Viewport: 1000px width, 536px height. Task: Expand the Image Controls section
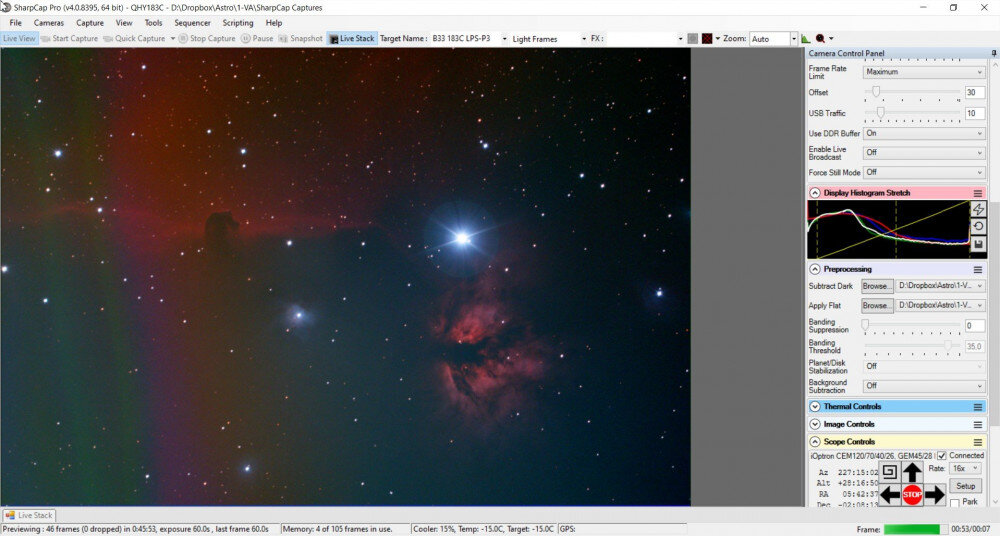click(814, 424)
